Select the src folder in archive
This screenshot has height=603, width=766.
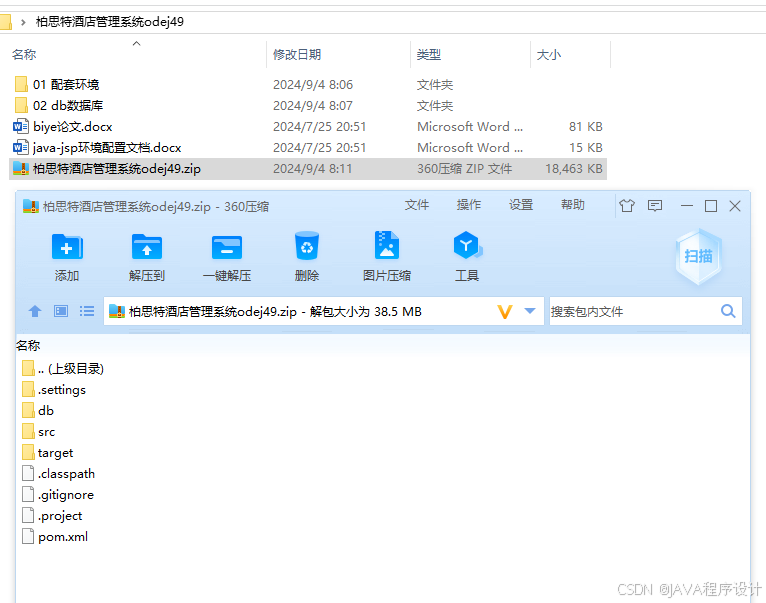(39, 431)
